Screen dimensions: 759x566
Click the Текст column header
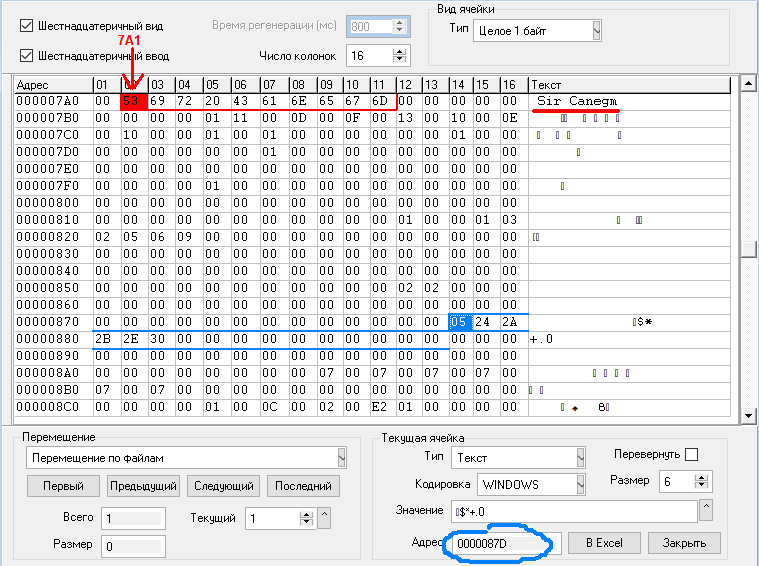(x=629, y=85)
